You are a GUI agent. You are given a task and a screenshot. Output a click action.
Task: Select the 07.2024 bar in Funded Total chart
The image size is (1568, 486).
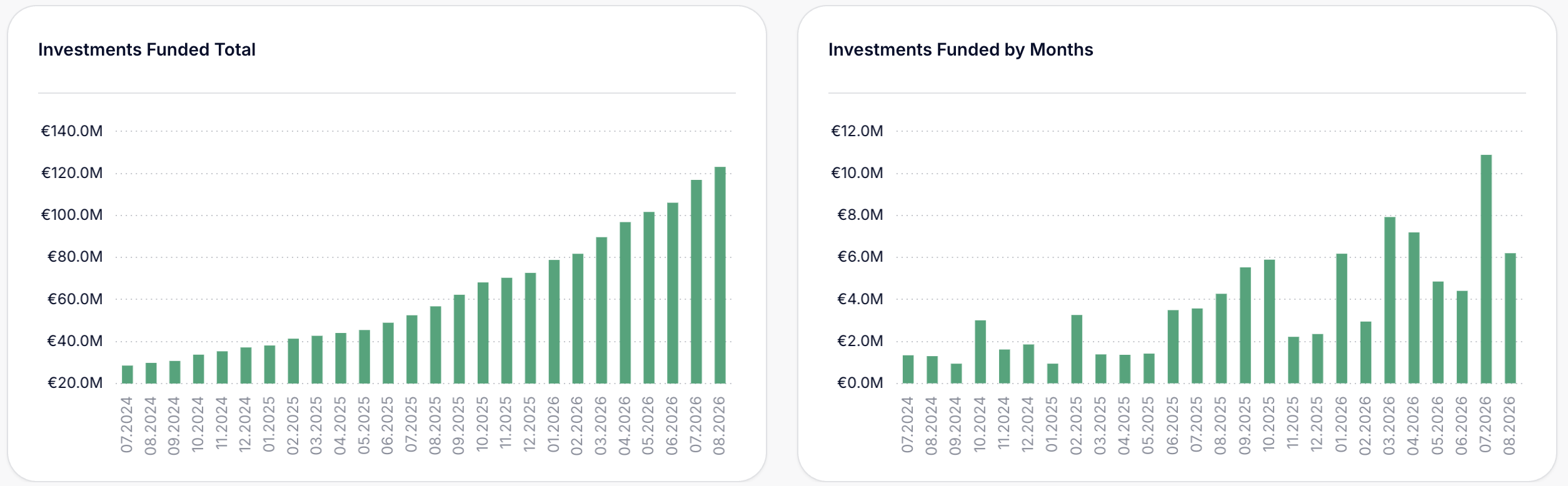127,374
